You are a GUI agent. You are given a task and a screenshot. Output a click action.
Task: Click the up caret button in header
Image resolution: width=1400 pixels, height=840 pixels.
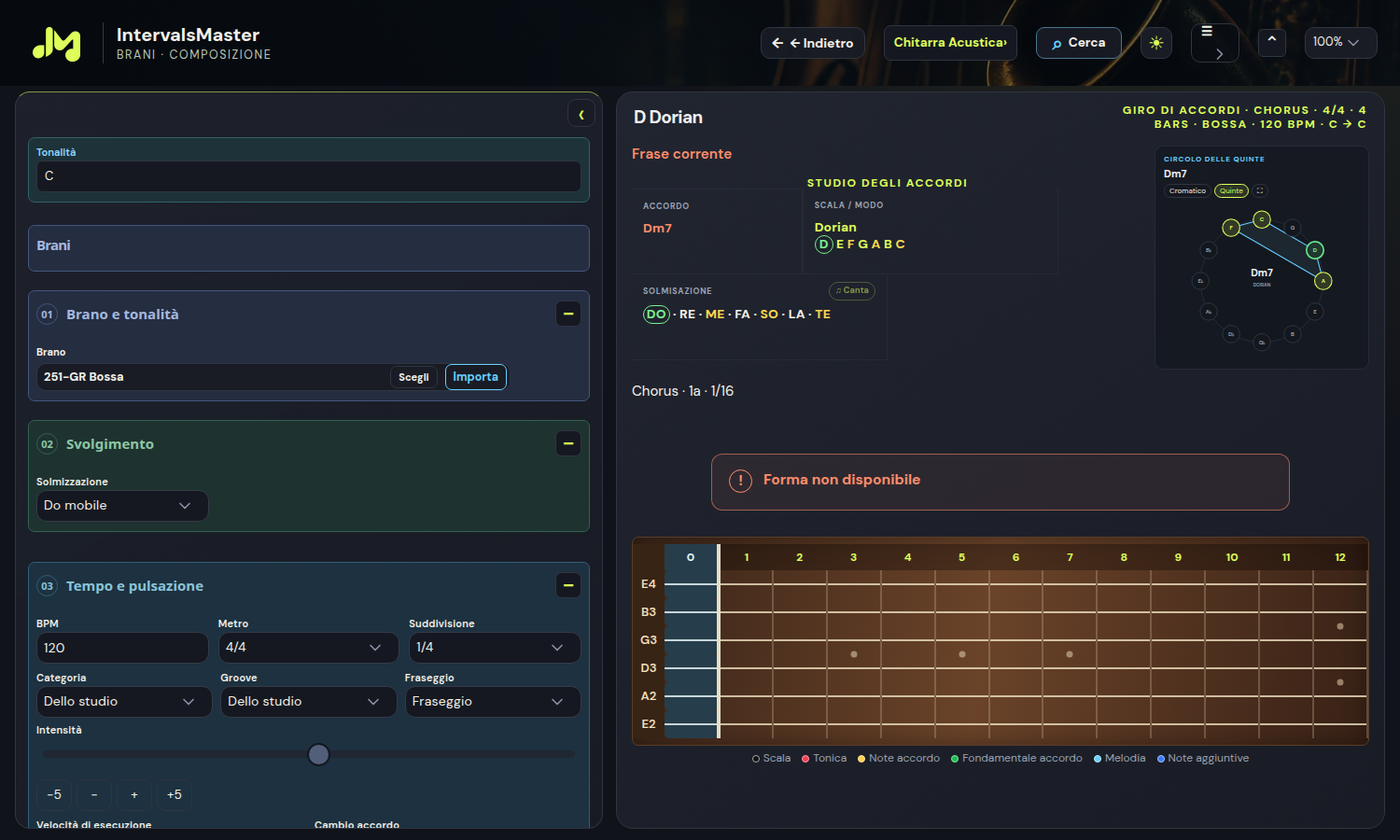(x=1271, y=42)
